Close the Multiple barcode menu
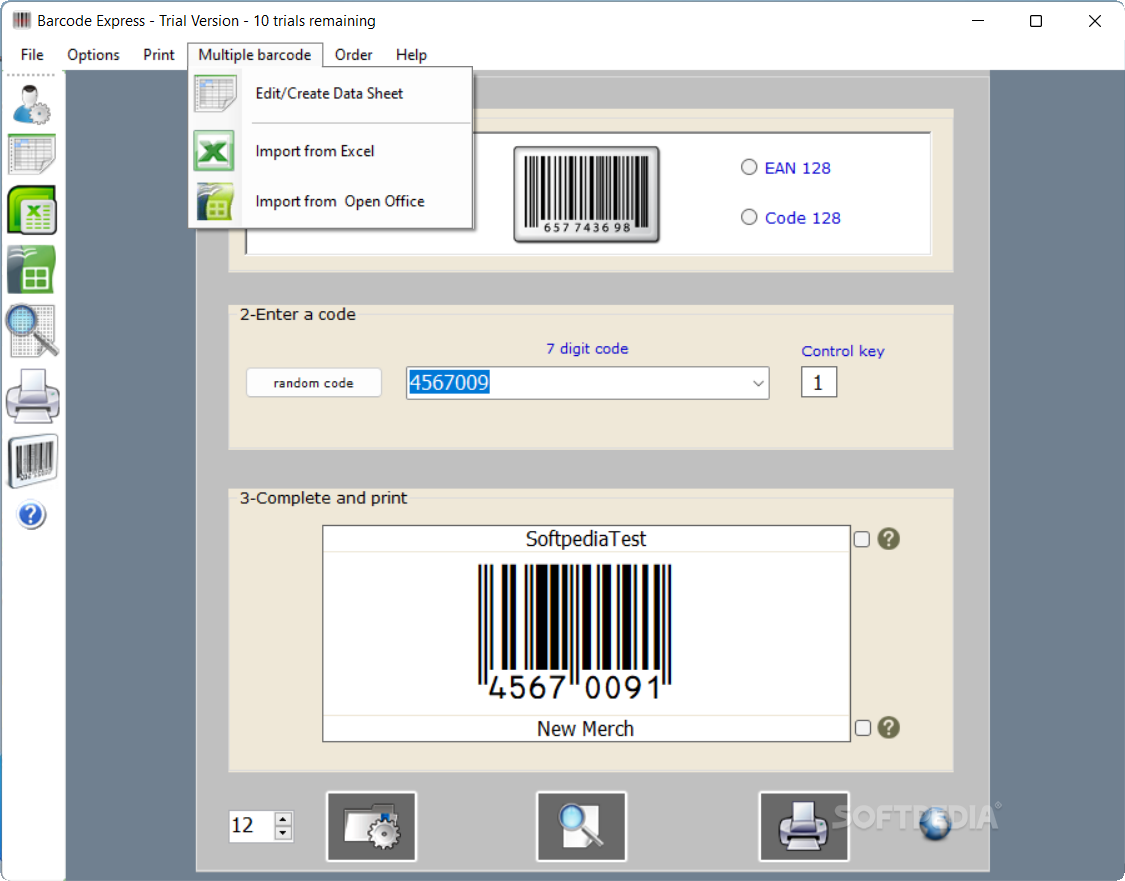Screen dimensions: 1125x881 pyautogui.click(x=255, y=55)
